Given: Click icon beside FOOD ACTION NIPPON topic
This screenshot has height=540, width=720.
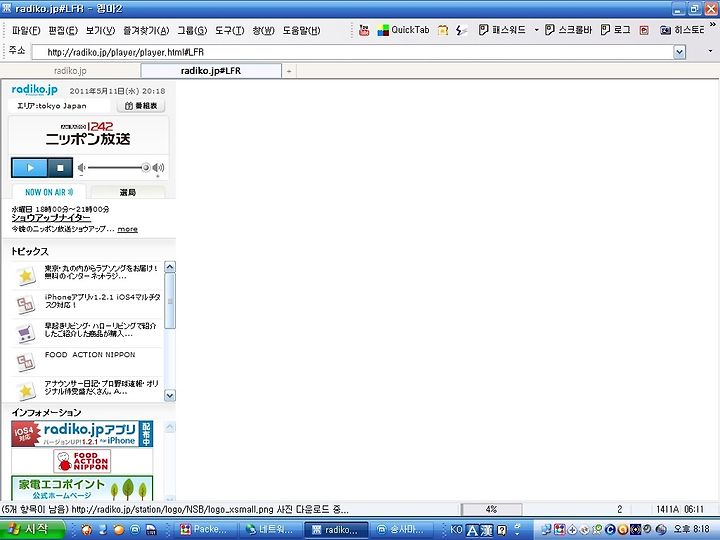Looking at the screenshot, I should coord(26,362).
